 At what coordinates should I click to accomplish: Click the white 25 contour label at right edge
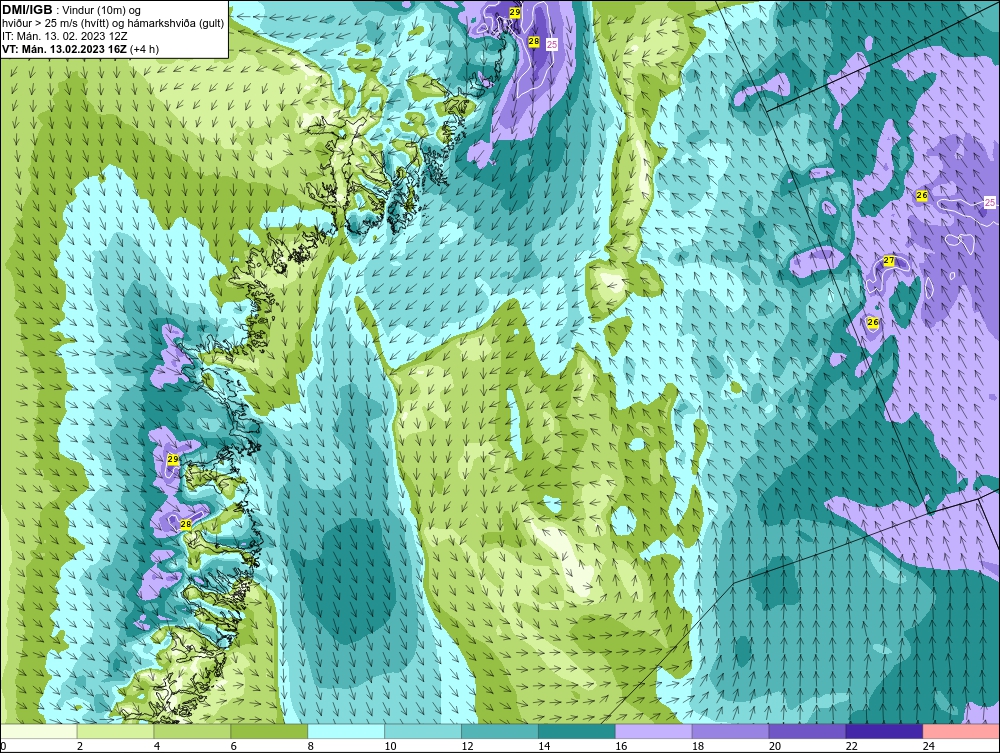[x=989, y=203]
